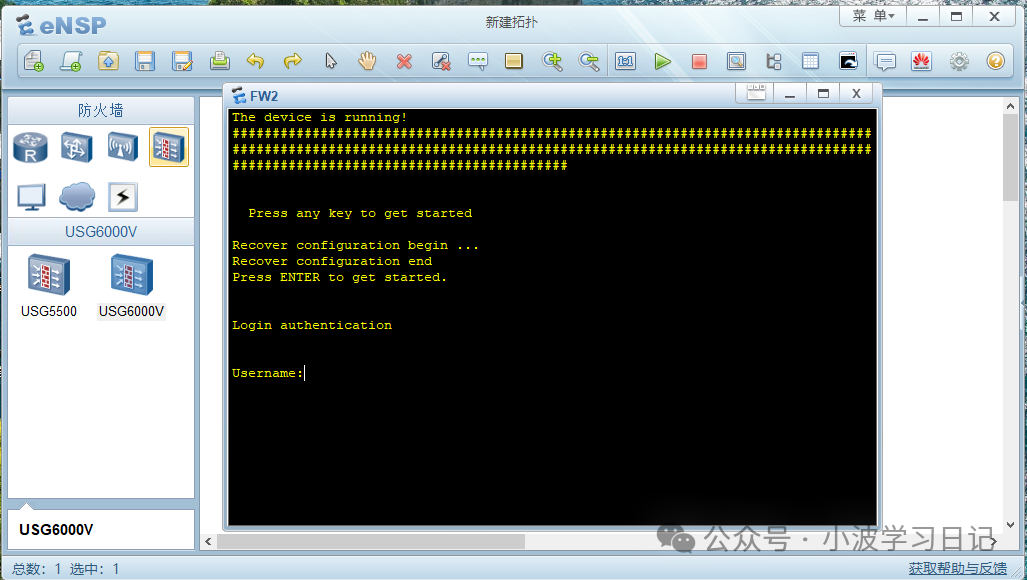1027x580 pixels.
Task: Select the PC terminal device category
Action: point(31,197)
